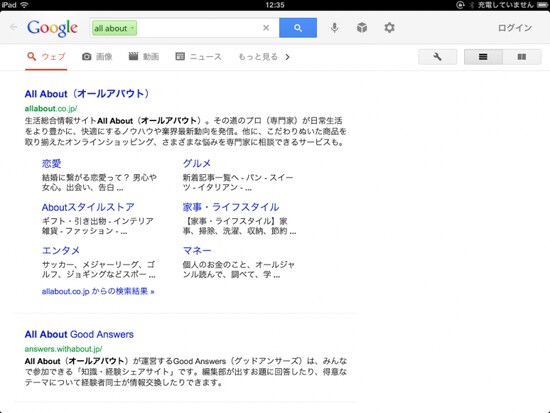The height and width of the screenshot is (413, 550).
Task: Open allabout.co.jp/ green URL
Action: (x=51, y=109)
